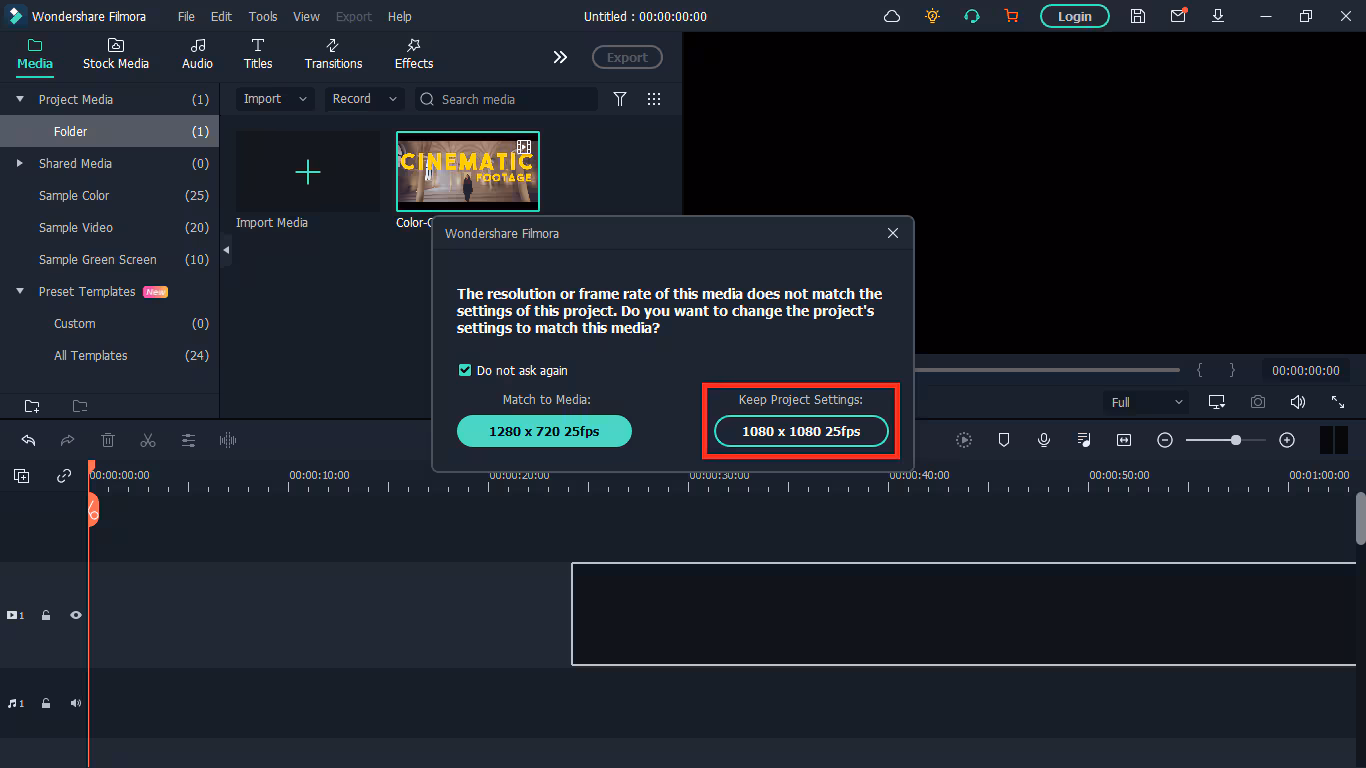Viewport: 1366px width, 768px height.
Task: Show more tabs with the double-chevron arrow
Action: click(x=560, y=57)
